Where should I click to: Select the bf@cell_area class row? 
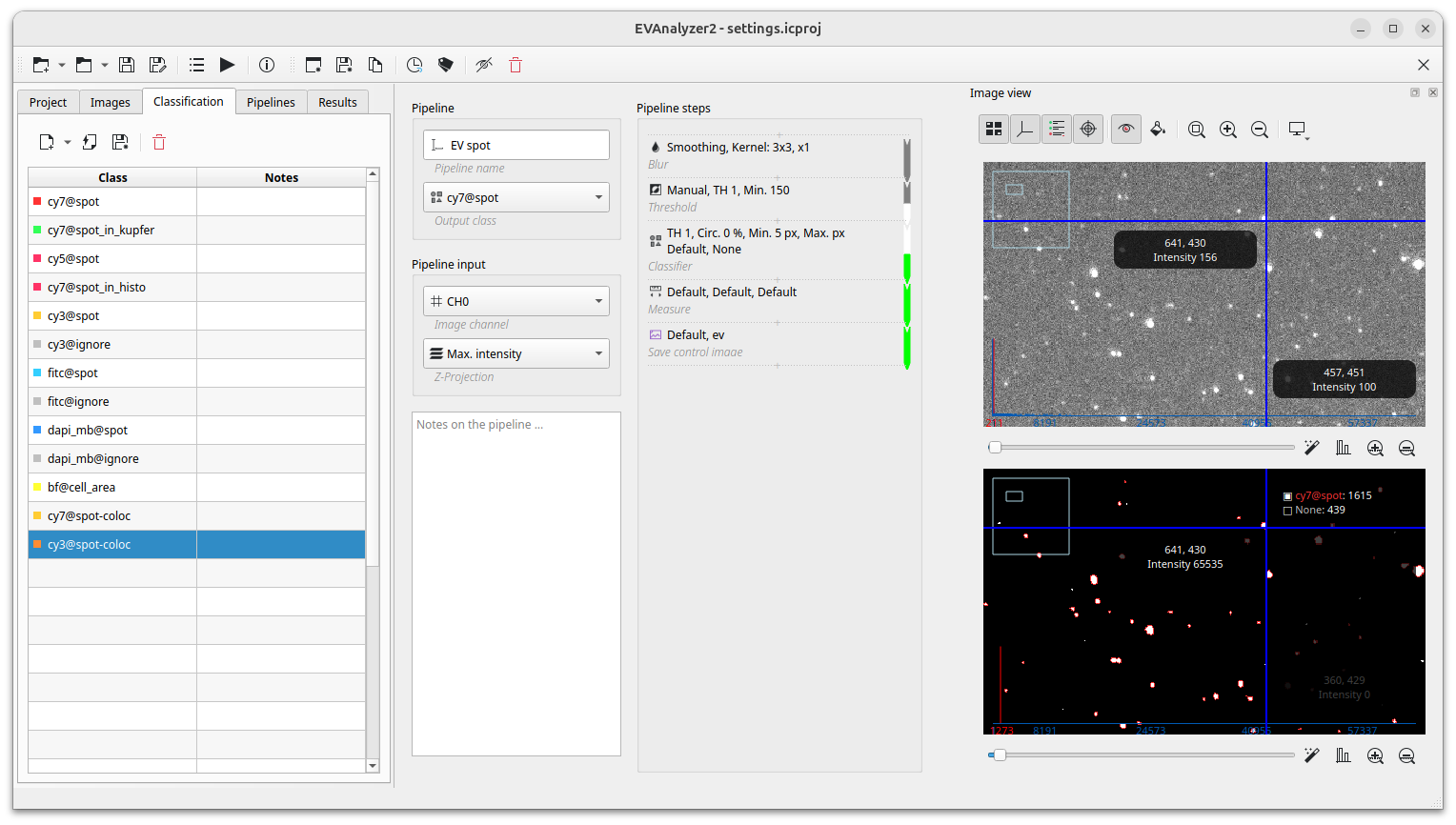(197, 487)
